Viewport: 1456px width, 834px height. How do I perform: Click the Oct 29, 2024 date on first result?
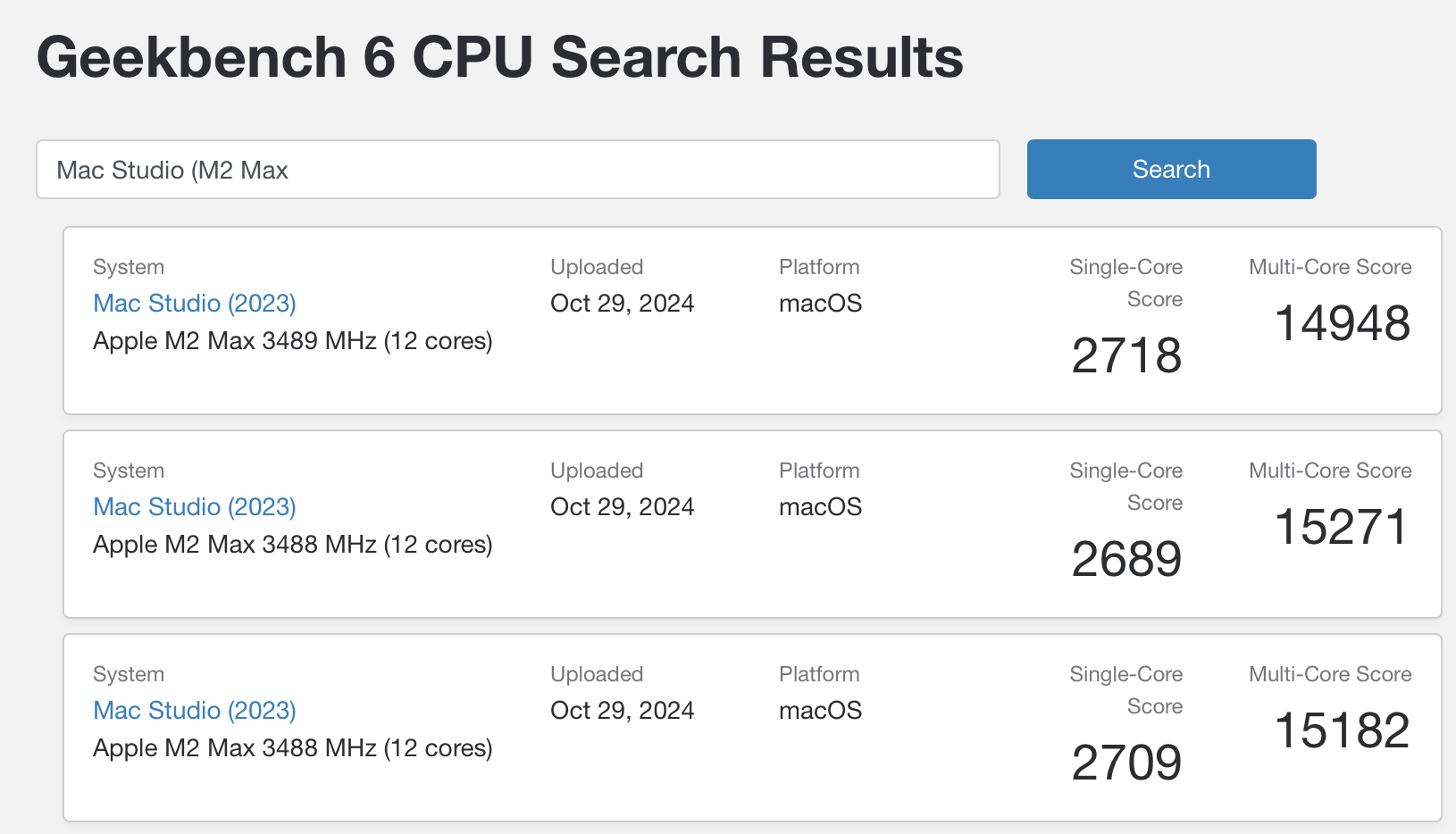point(622,303)
